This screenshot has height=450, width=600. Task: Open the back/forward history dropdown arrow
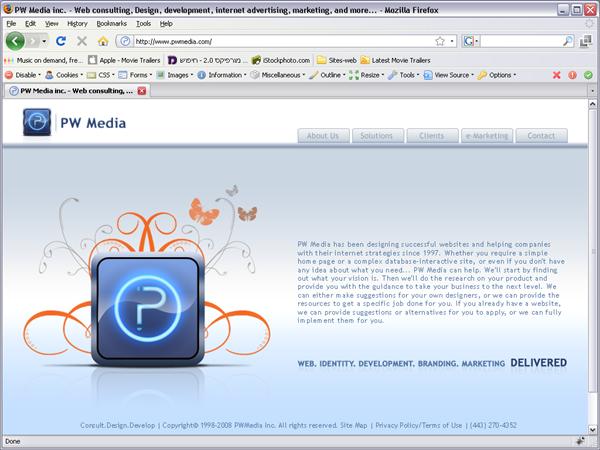(x=44, y=41)
